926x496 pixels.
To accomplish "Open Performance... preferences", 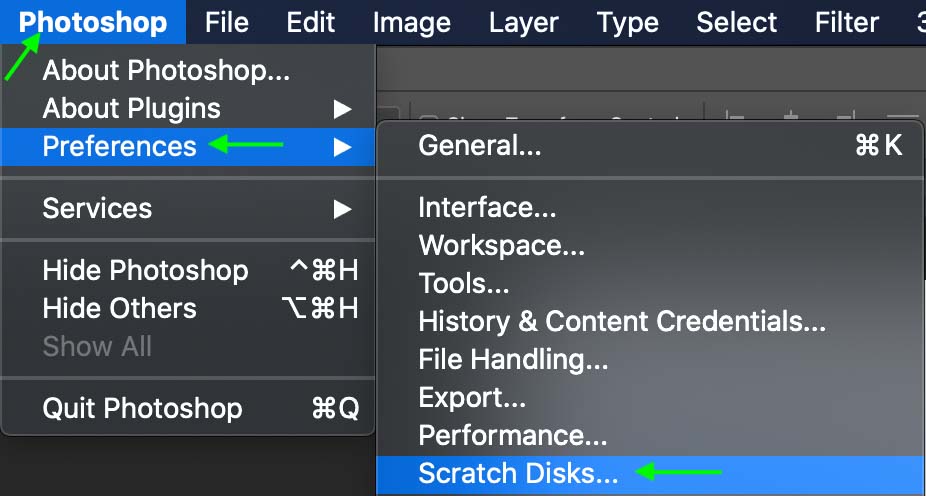I will point(649,436).
